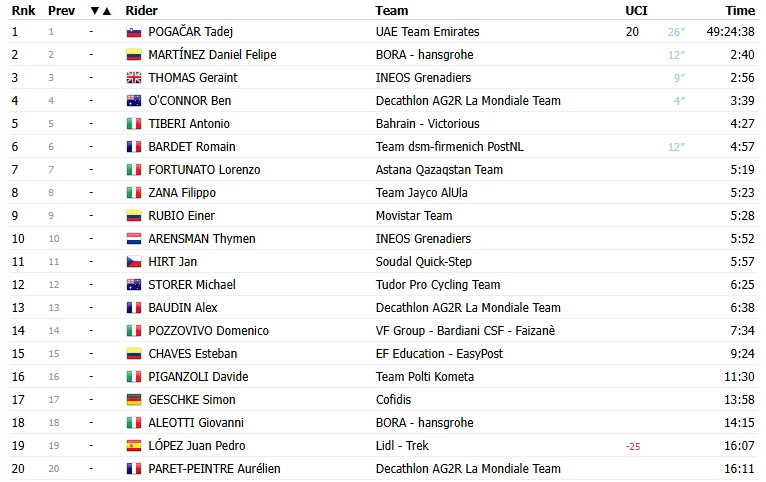The height and width of the screenshot is (482, 766).
Task: Click the Colombian flag beside RUBIO Einer
Action: tap(134, 216)
